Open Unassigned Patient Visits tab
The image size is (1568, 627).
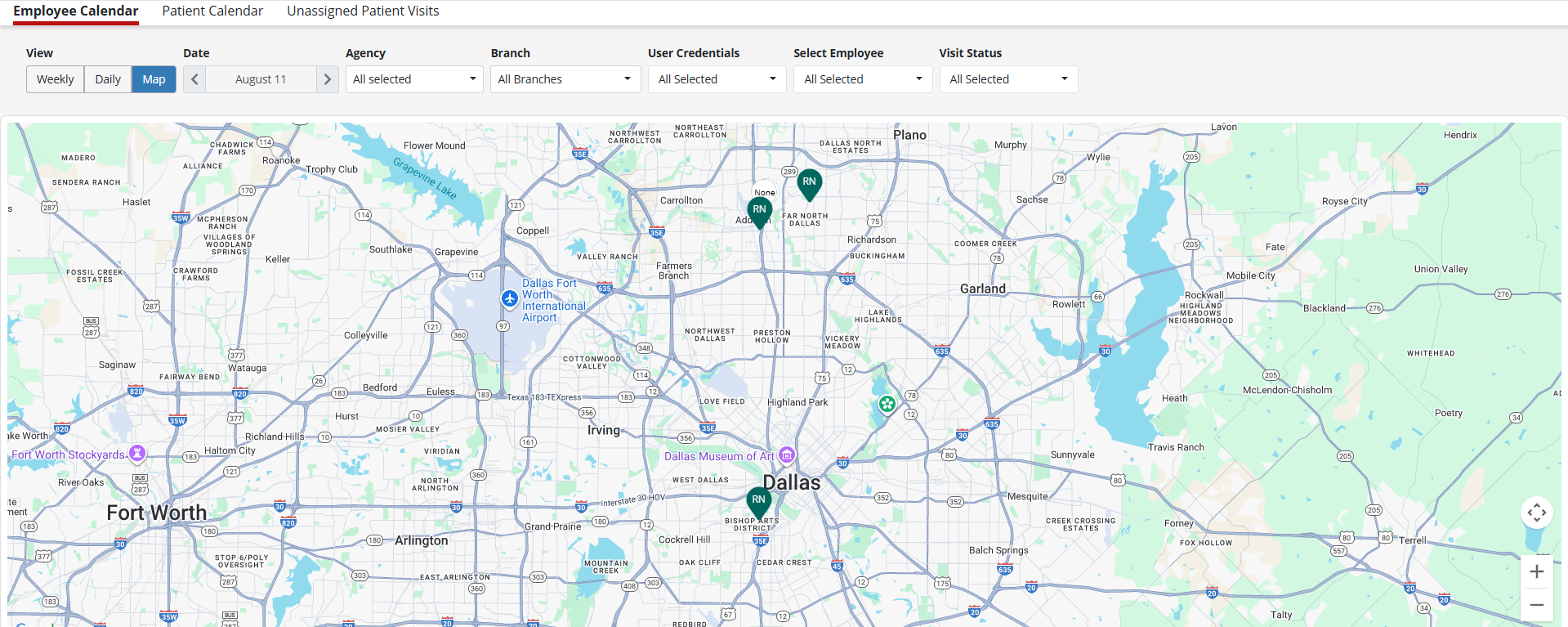[363, 11]
